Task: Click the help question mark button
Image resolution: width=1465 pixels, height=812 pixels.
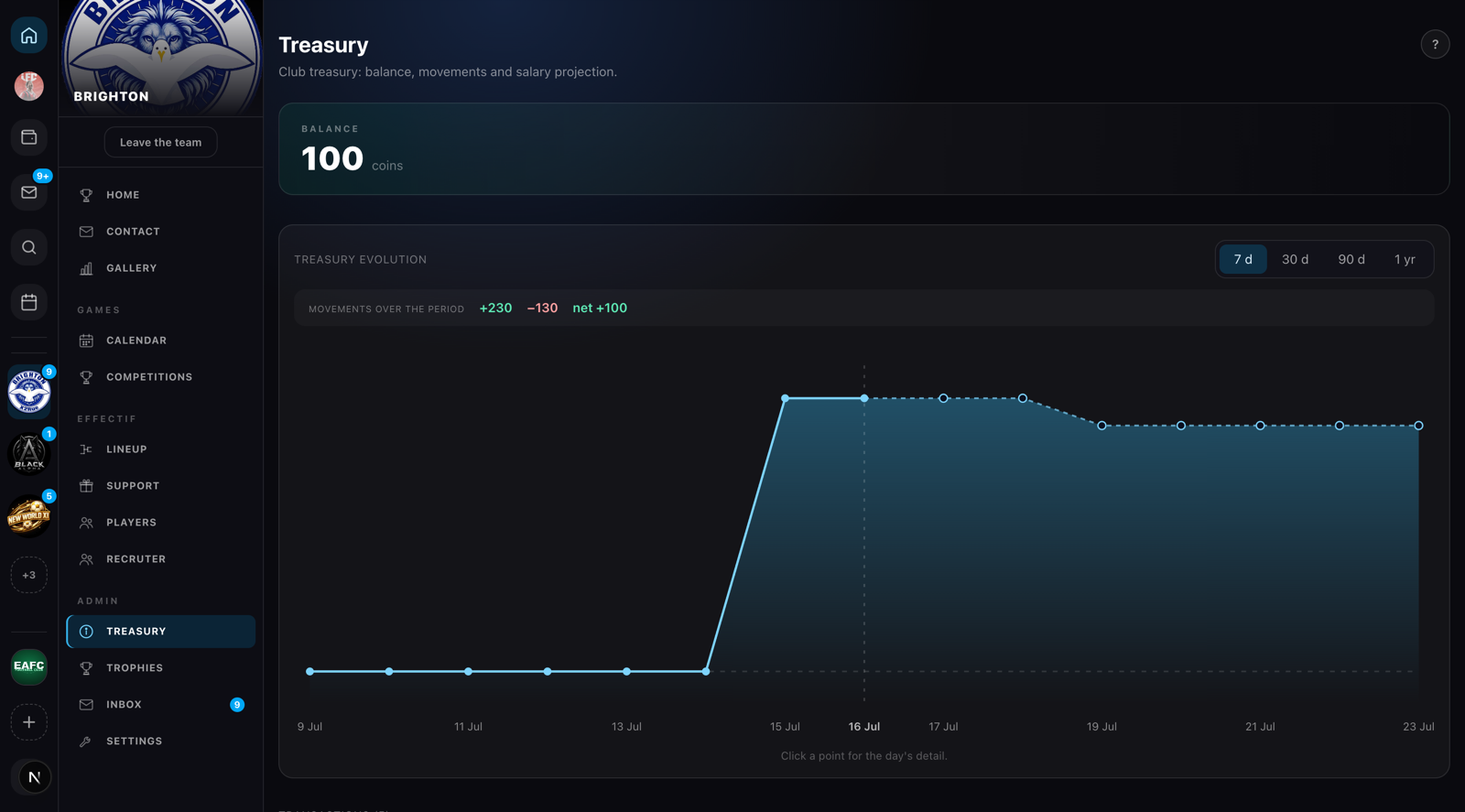Action: pos(1435,44)
